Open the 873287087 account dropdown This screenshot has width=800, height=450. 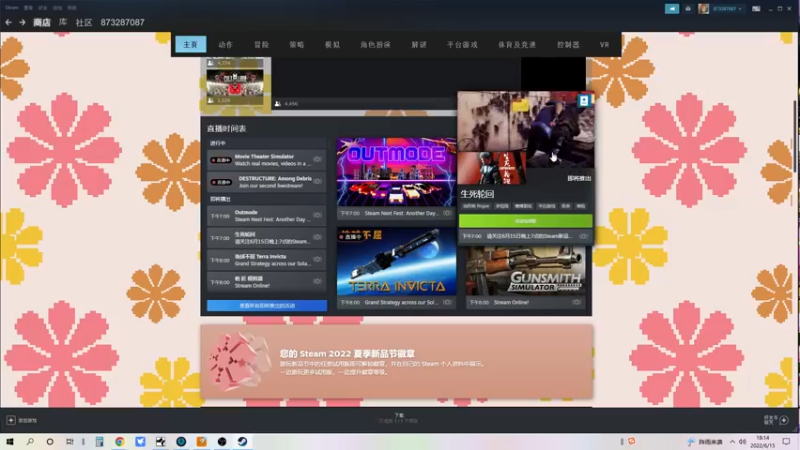727,9
